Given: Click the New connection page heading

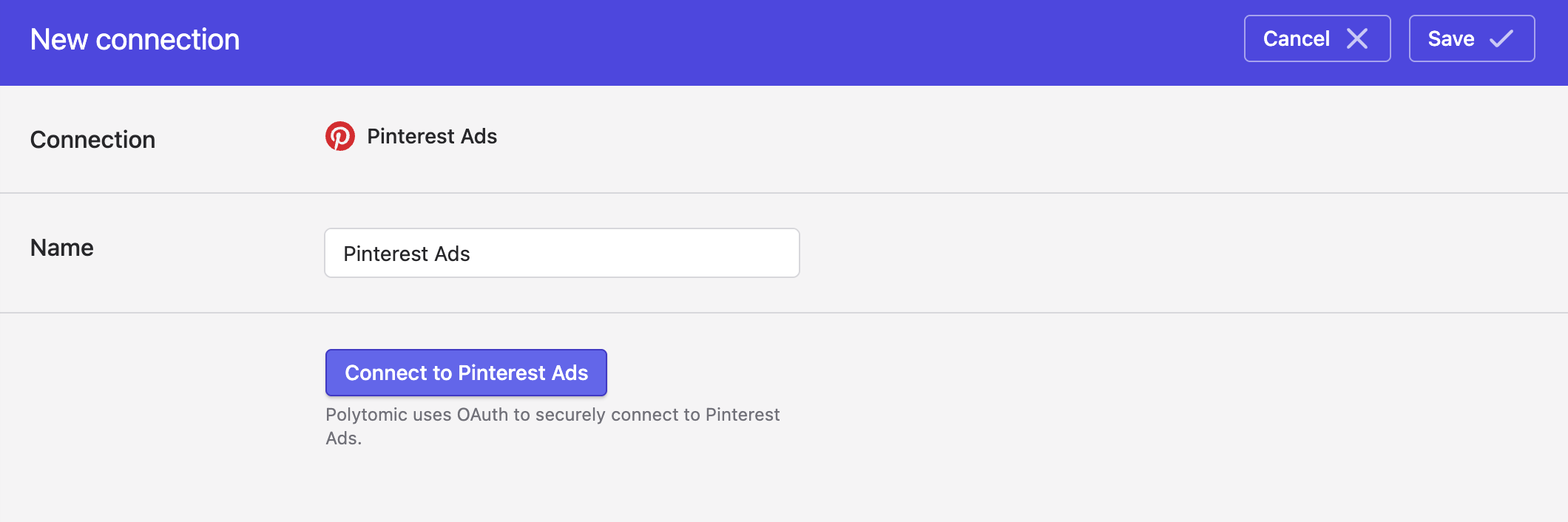Looking at the screenshot, I should click(x=135, y=39).
